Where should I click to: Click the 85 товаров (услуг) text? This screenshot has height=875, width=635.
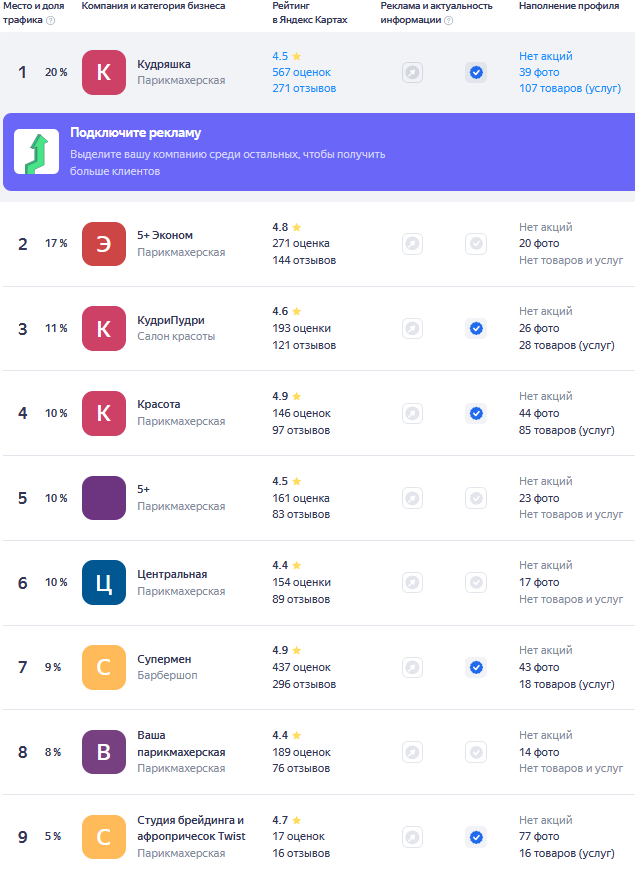566,430
